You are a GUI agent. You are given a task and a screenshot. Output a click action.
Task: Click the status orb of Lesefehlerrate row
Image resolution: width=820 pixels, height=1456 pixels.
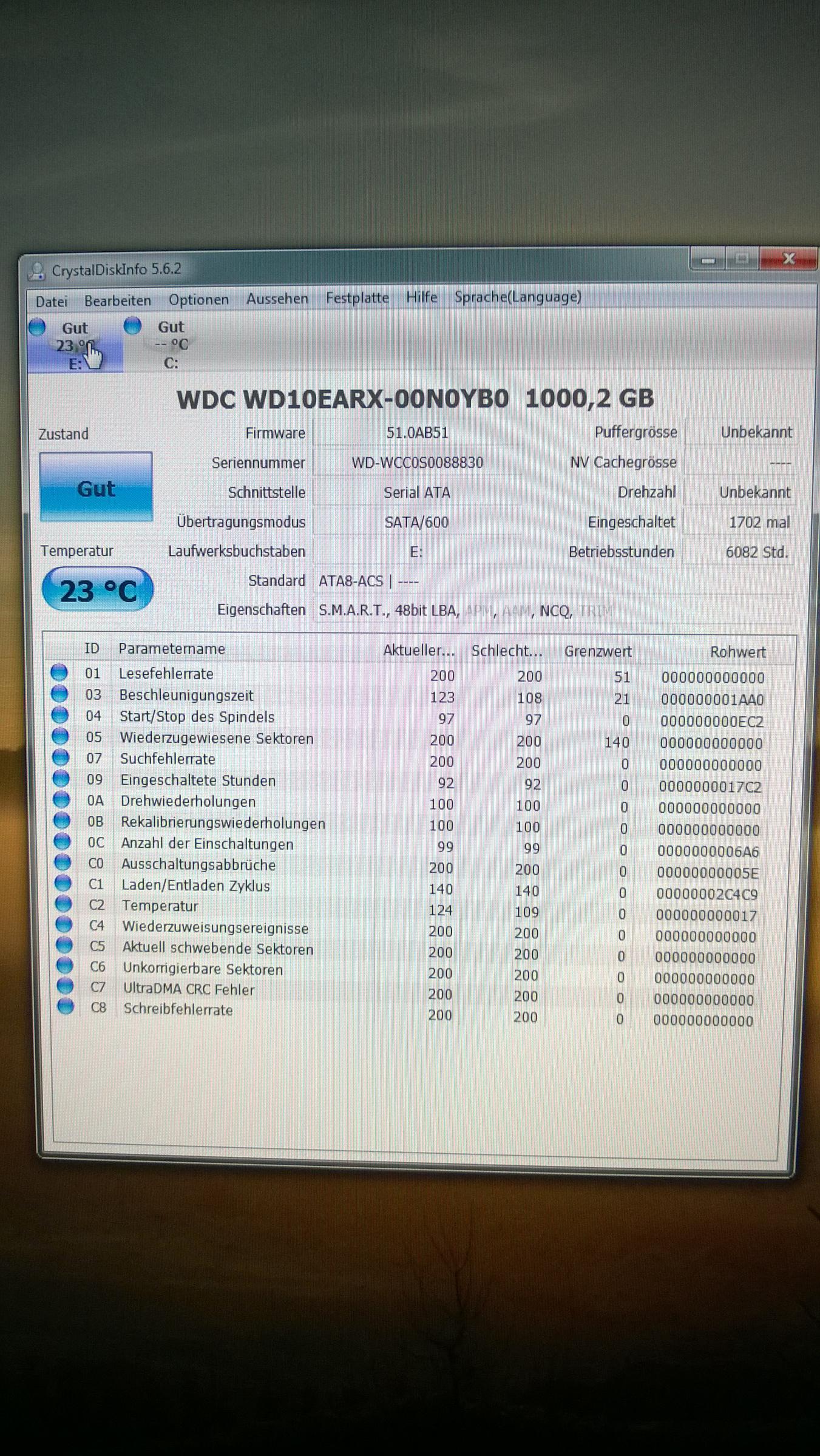click(59, 672)
